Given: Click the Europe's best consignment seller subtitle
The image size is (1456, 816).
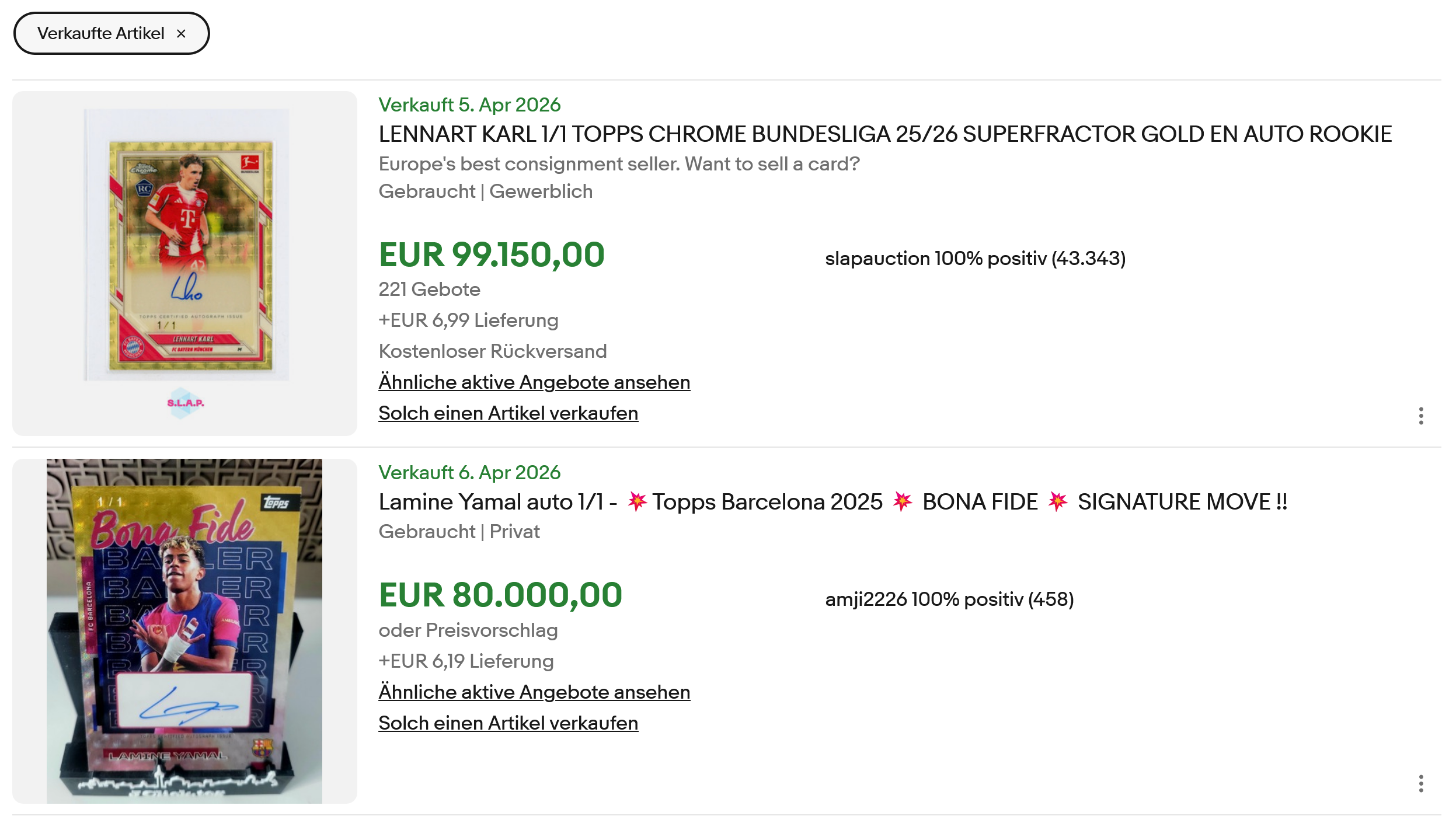Looking at the screenshot, I should (619, 163).
